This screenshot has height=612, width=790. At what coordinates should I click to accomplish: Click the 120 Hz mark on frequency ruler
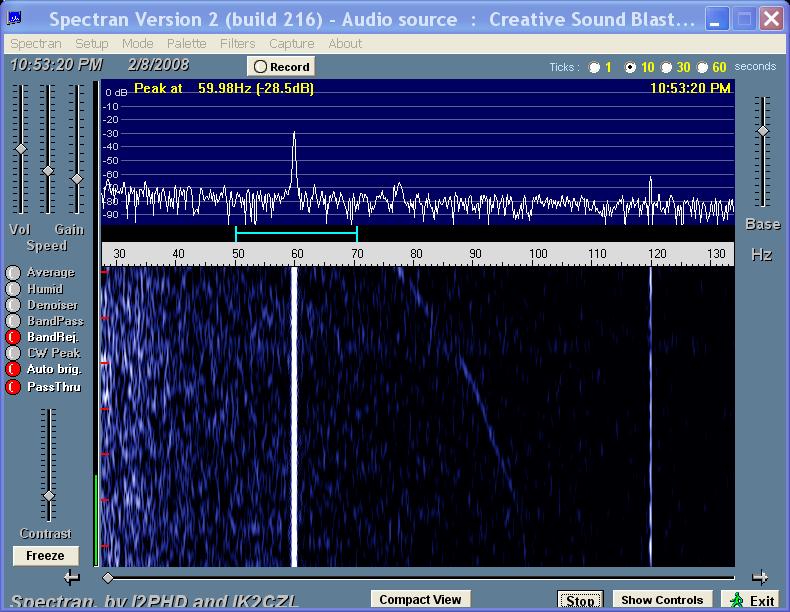pyautogui.click(x=657, y=254)
